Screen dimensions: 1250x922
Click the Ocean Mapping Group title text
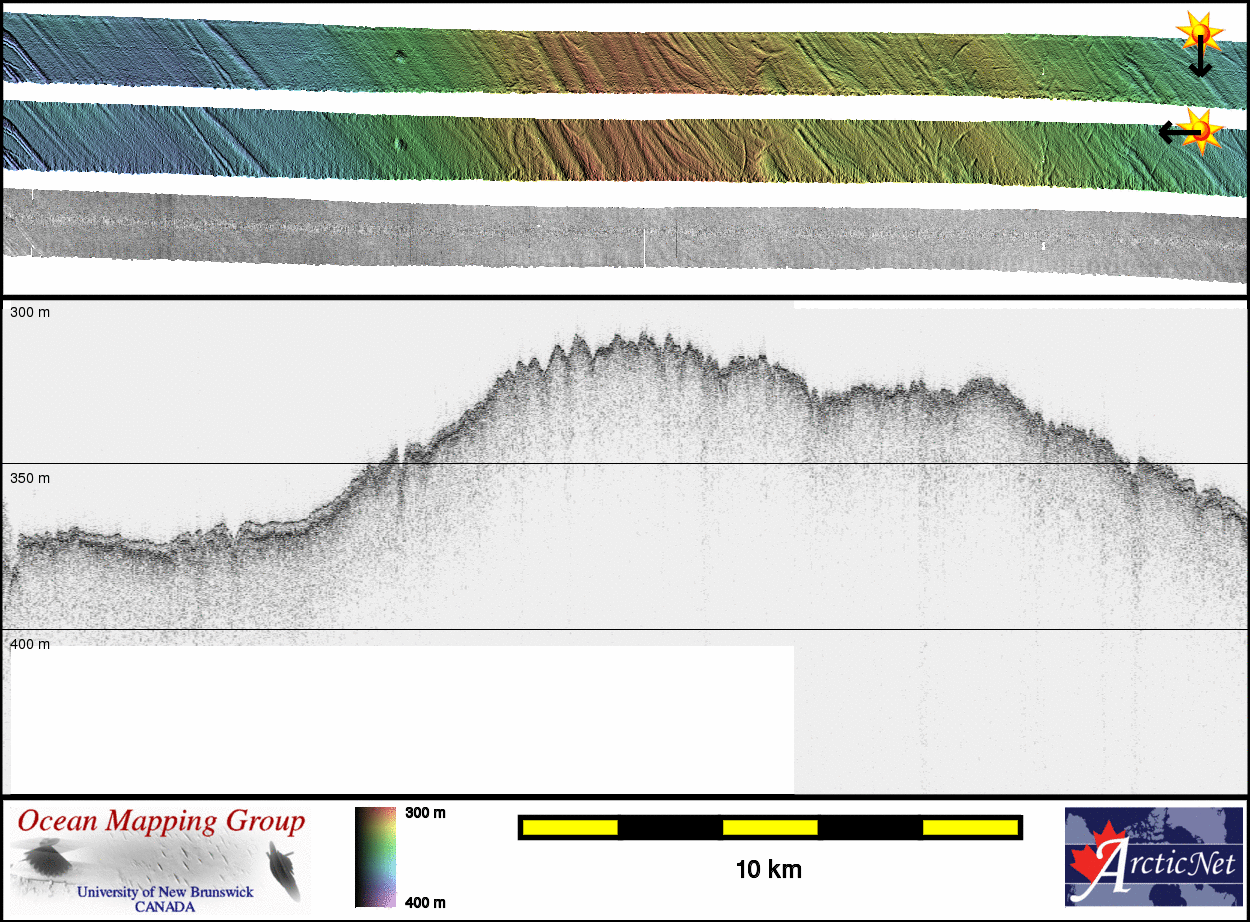pyautogui.click(x=161, y=822)
